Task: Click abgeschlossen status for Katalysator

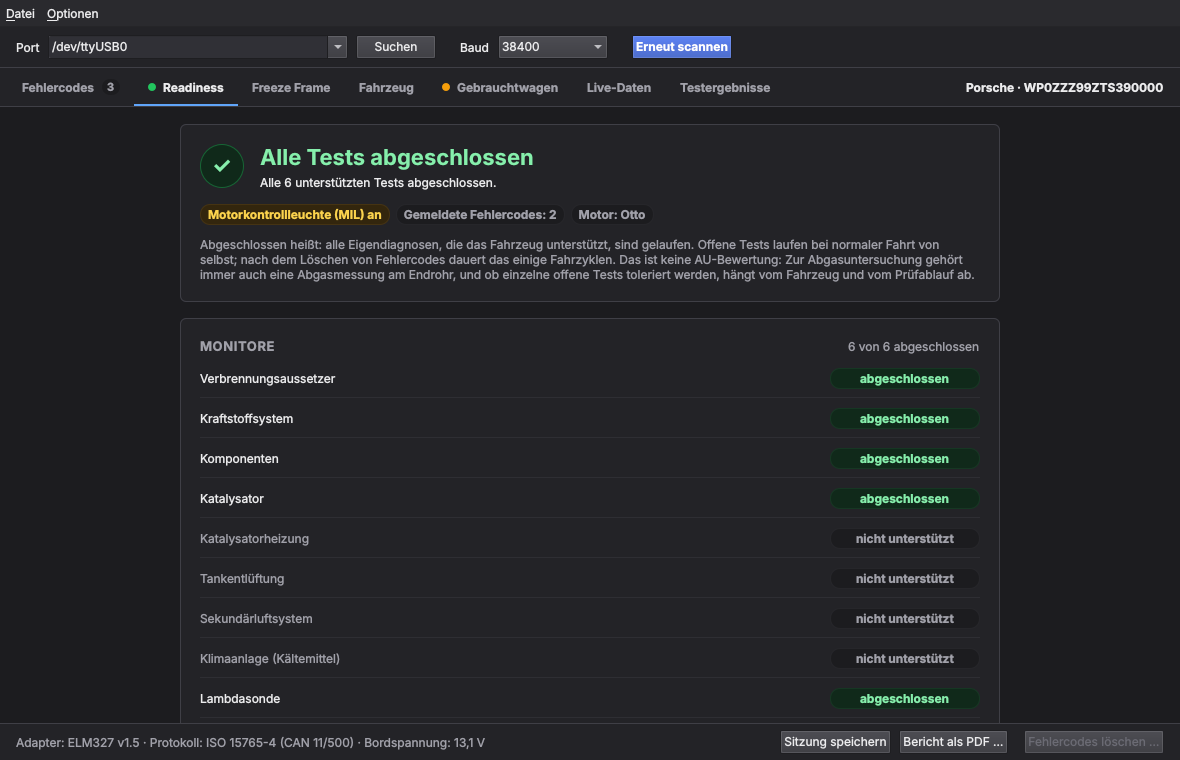Action: pos(905,498)
